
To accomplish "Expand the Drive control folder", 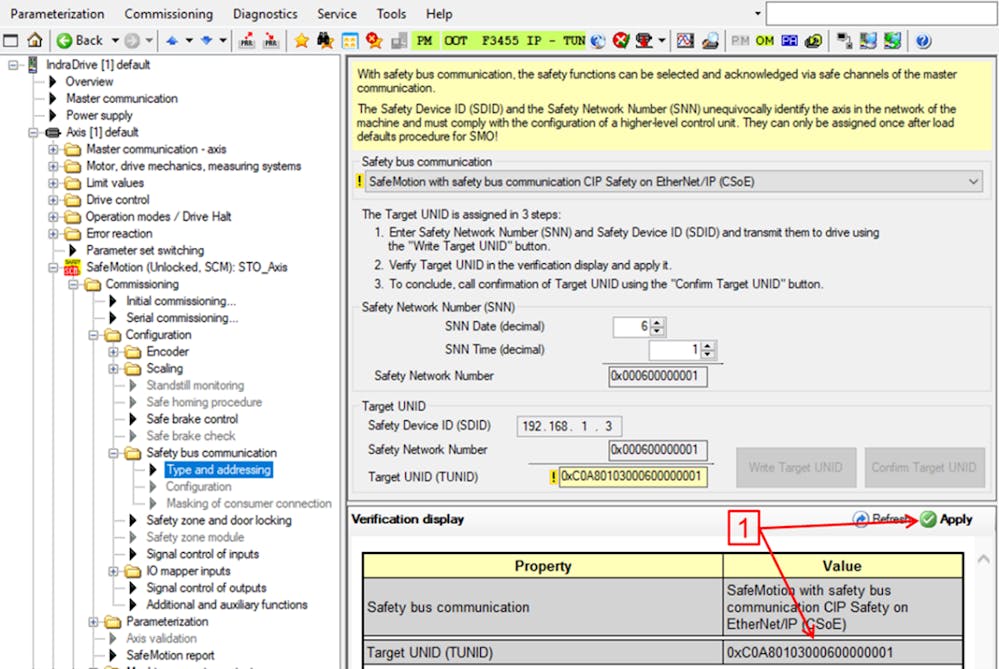I will [x=54, y=200].
